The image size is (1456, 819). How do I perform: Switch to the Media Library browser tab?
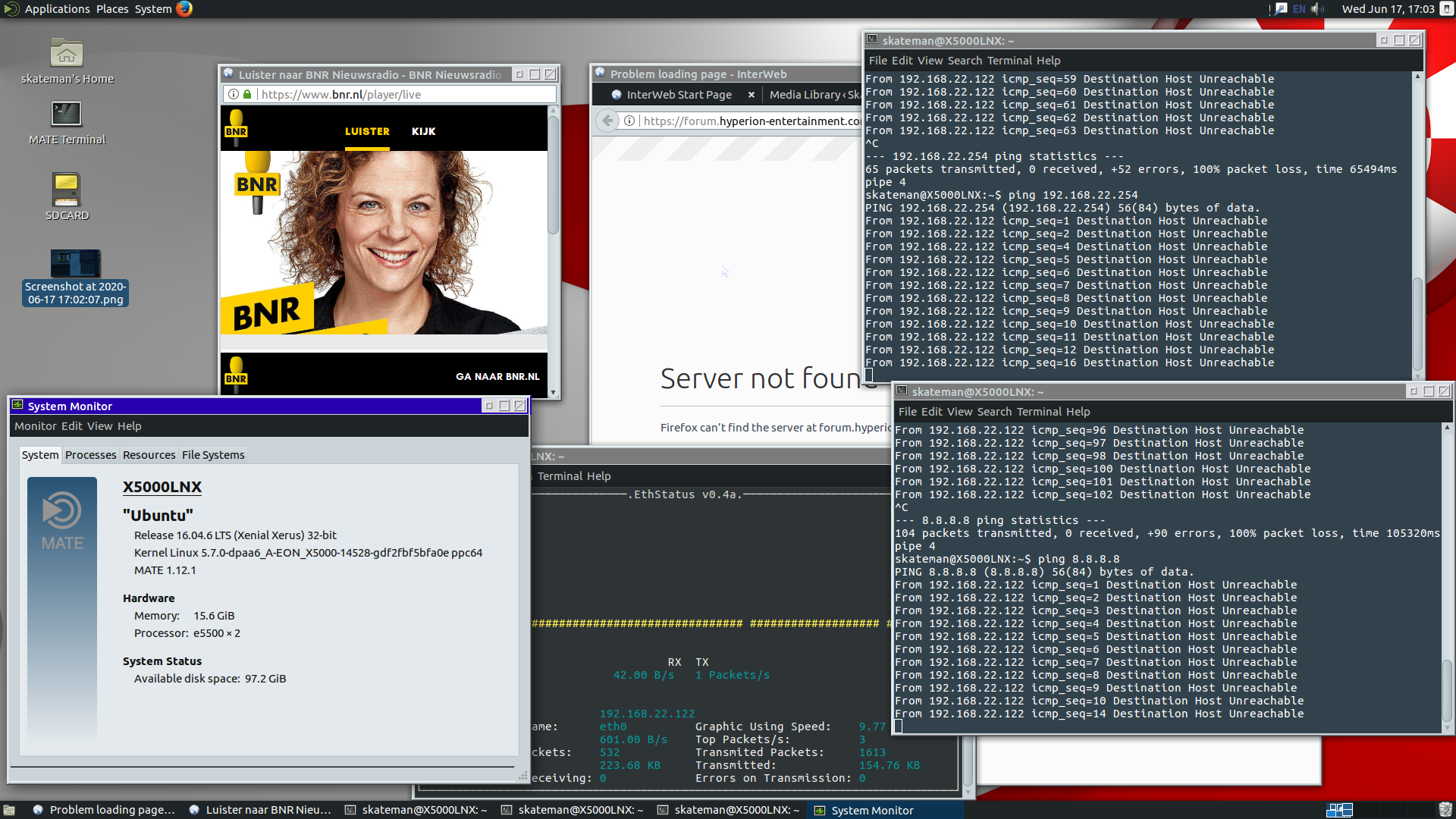point(814,95)
